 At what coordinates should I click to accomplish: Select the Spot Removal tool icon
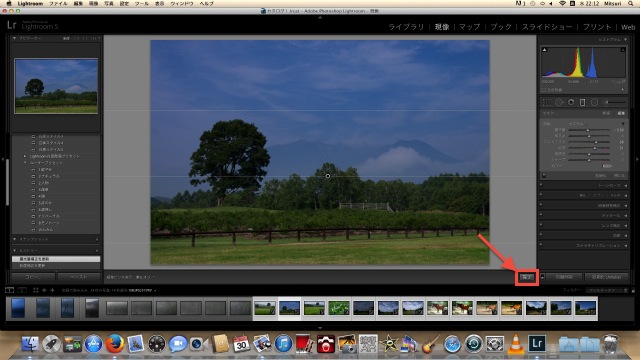pos(559,102)
